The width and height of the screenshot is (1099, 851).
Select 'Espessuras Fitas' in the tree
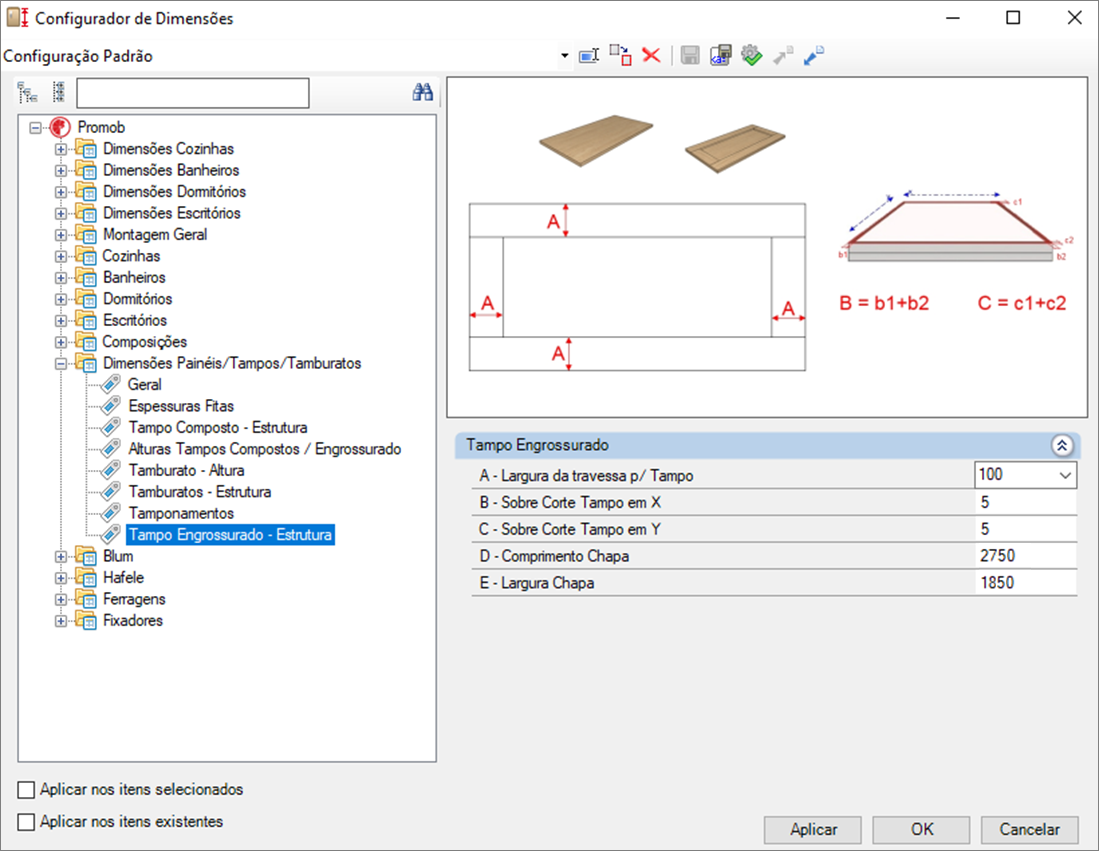coord(180,406)
